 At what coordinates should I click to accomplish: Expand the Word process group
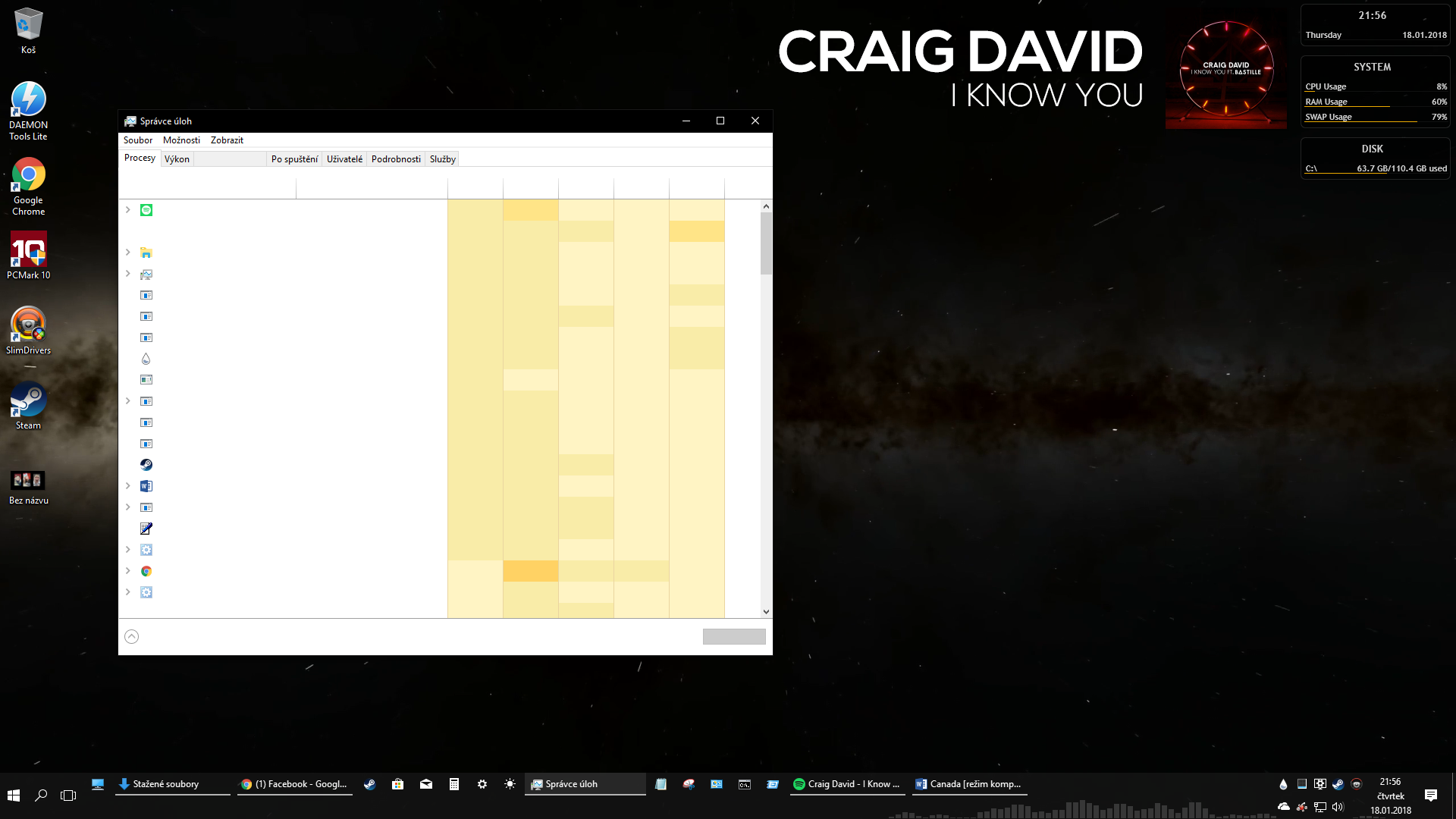pos(128,486)
